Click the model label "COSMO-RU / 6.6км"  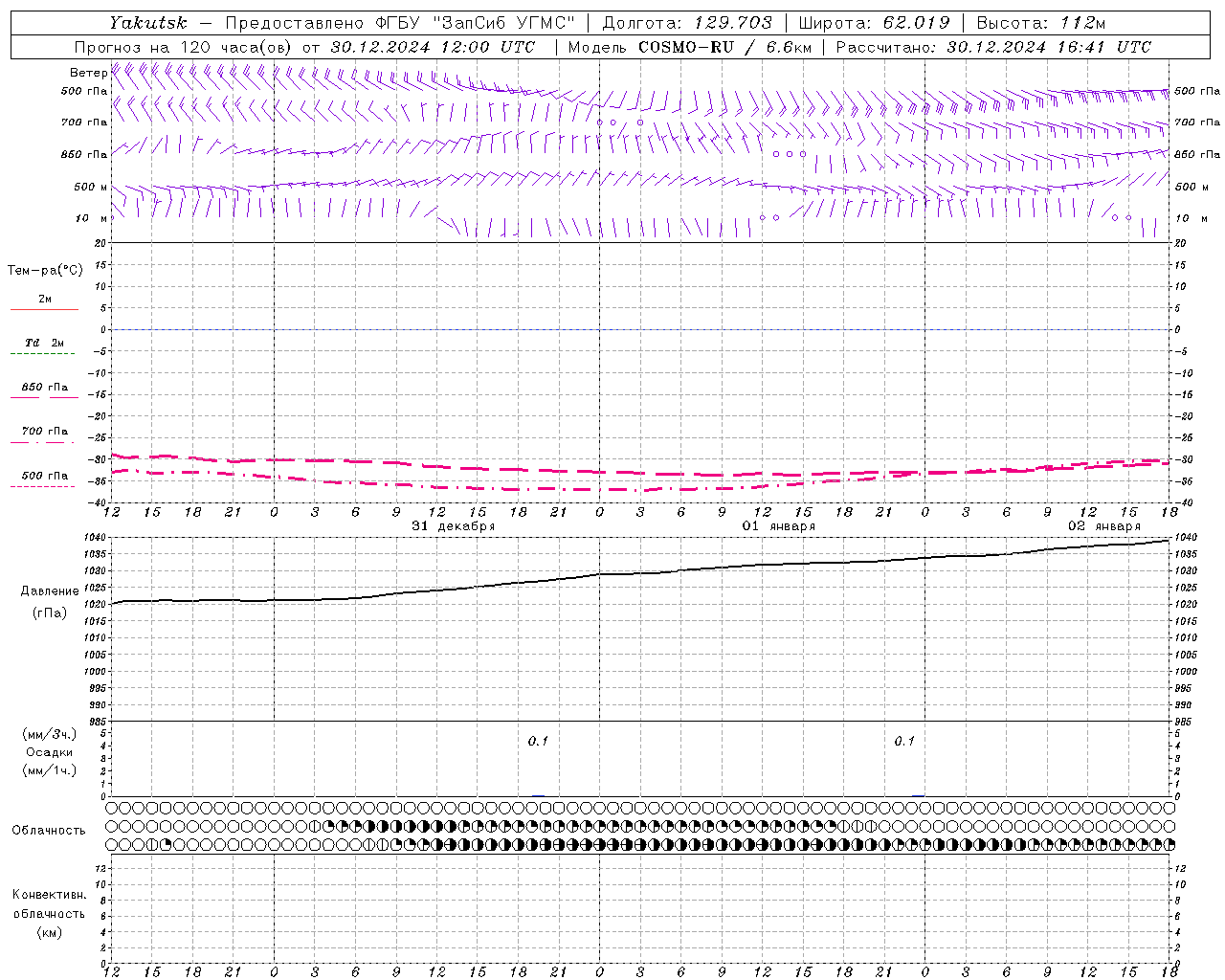(x=724, y=47)
